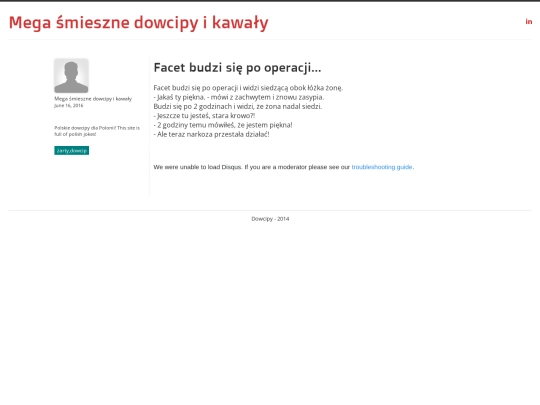The width and height of the screenshot is (540, 405).
Task: Open the post title Facet budzi się po operacji...
Action: [x=237, y=68]
